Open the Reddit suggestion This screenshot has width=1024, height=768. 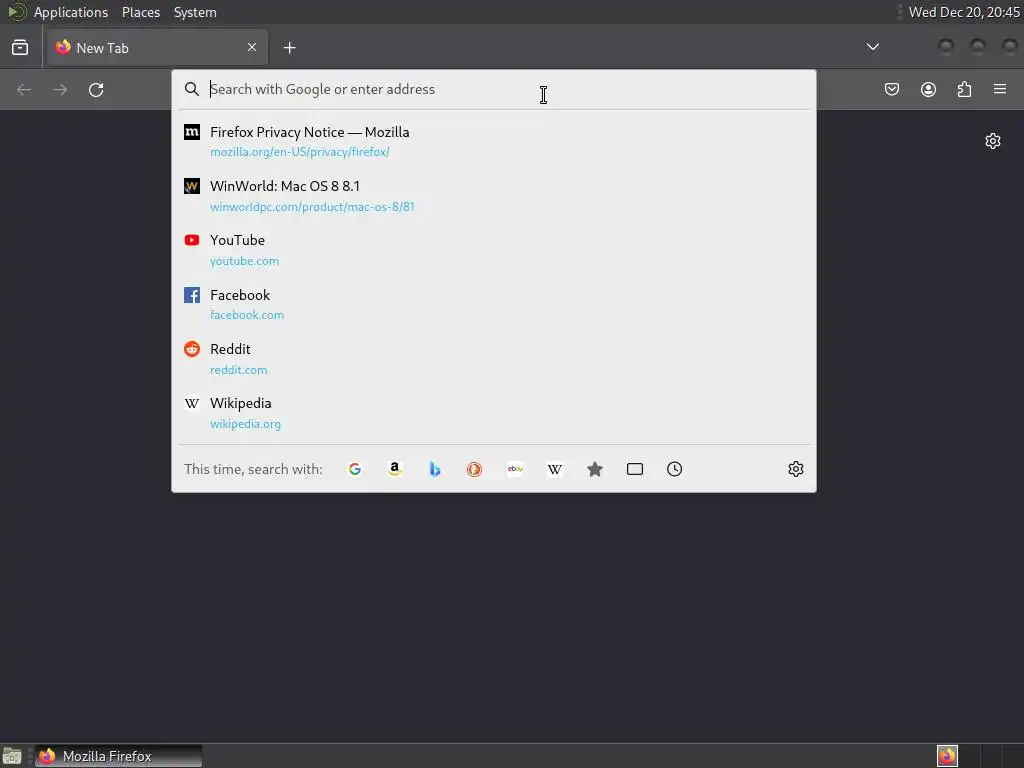pos(494,359)
